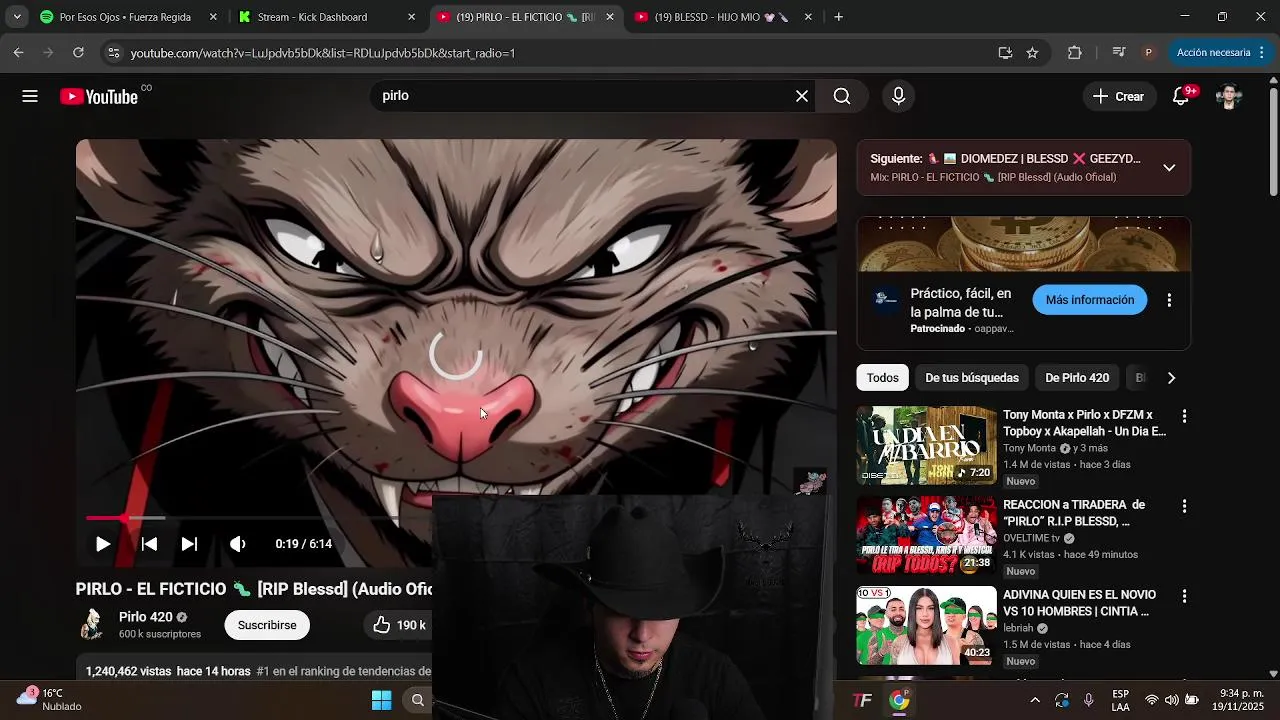Open the REACCION a TIRADERA video thumbnail
1280x720 pixels.
point(926,535)
